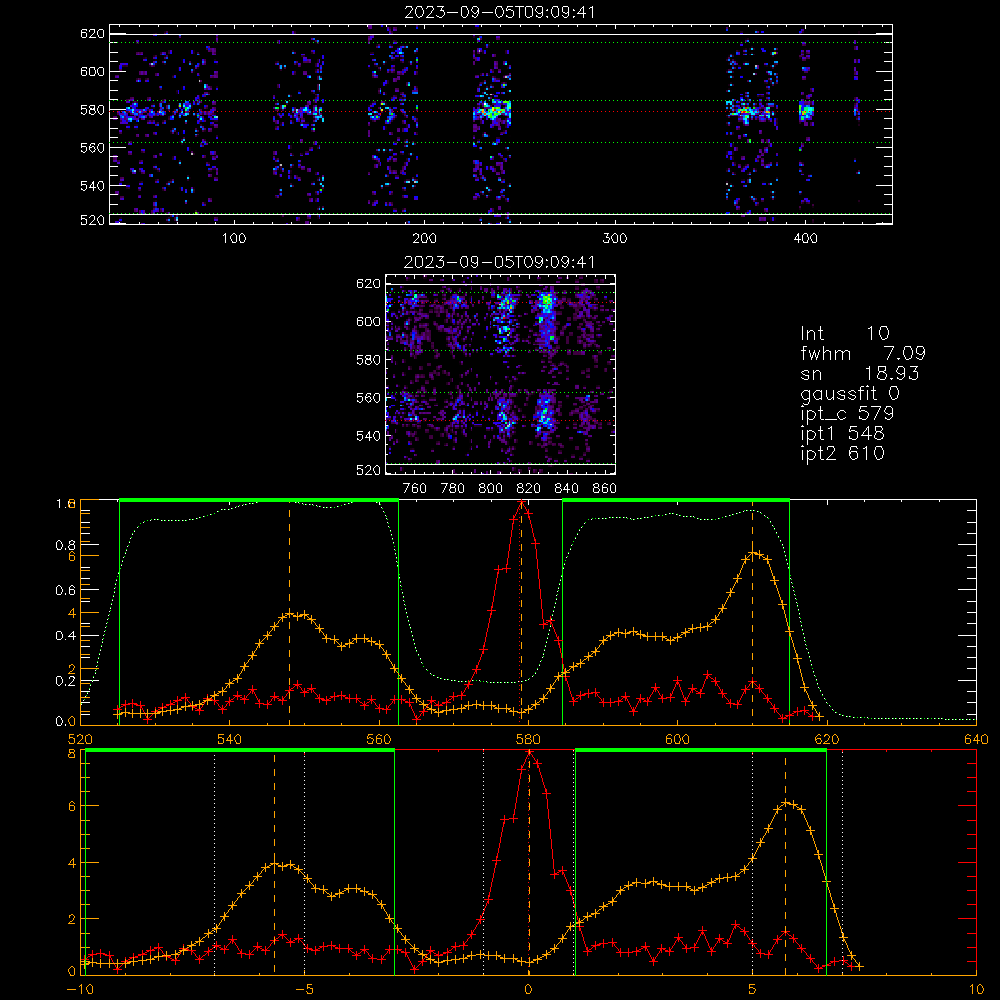Click the orange 560 label on the upper profile x-axis
This screenshot has width=1000, height=1000.
(379, 739)
